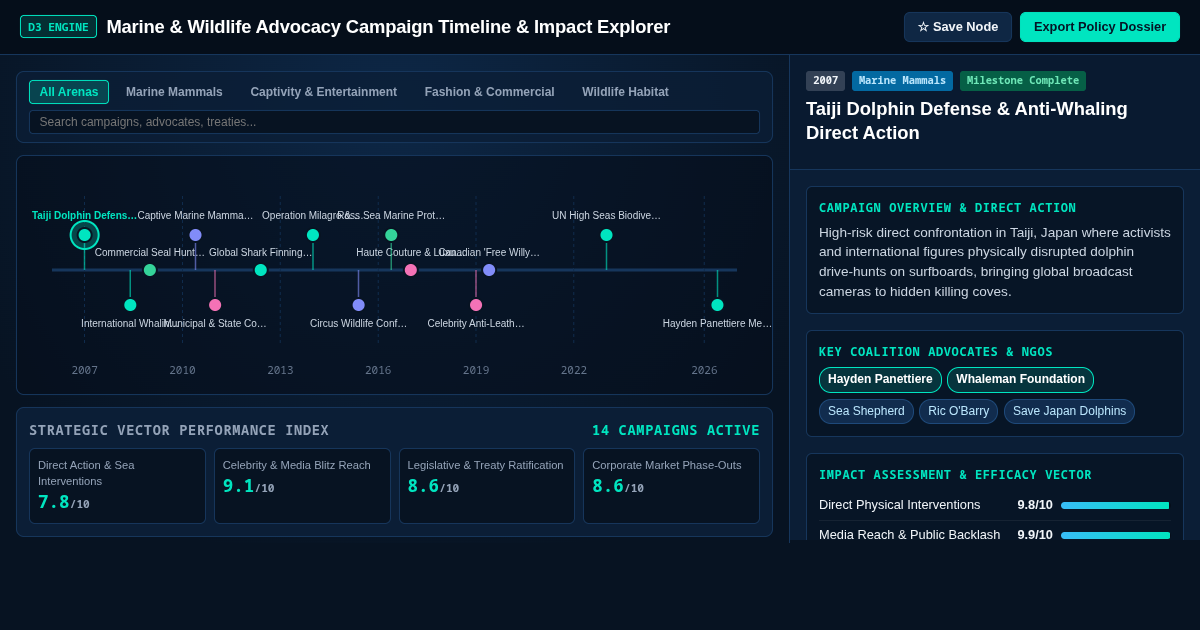Viewport: 1200px width, 630px height.
Task: Select the Ross Sea Marine Protection node
Action: (391, 235)
